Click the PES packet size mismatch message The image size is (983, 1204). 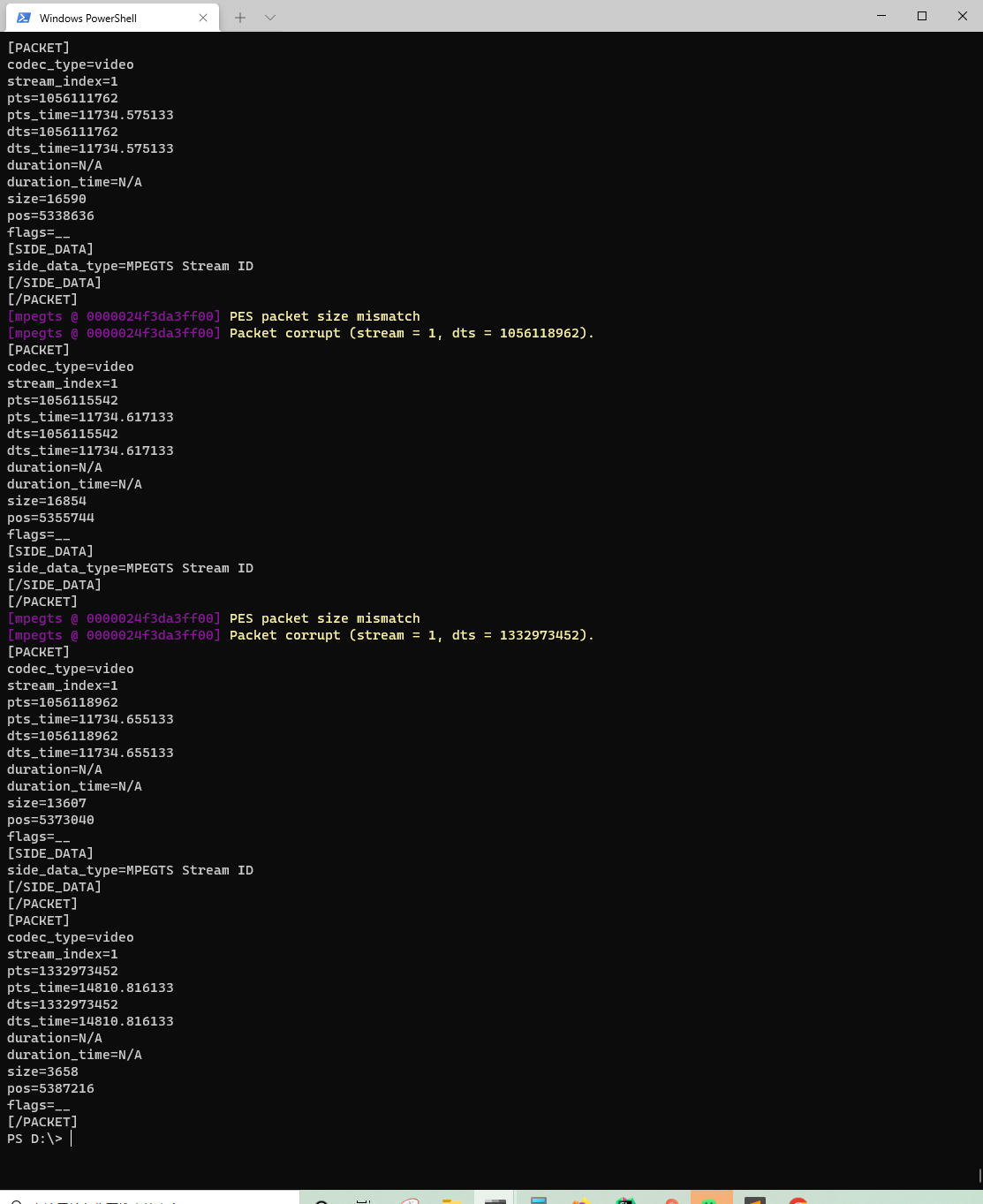[324, 315]
